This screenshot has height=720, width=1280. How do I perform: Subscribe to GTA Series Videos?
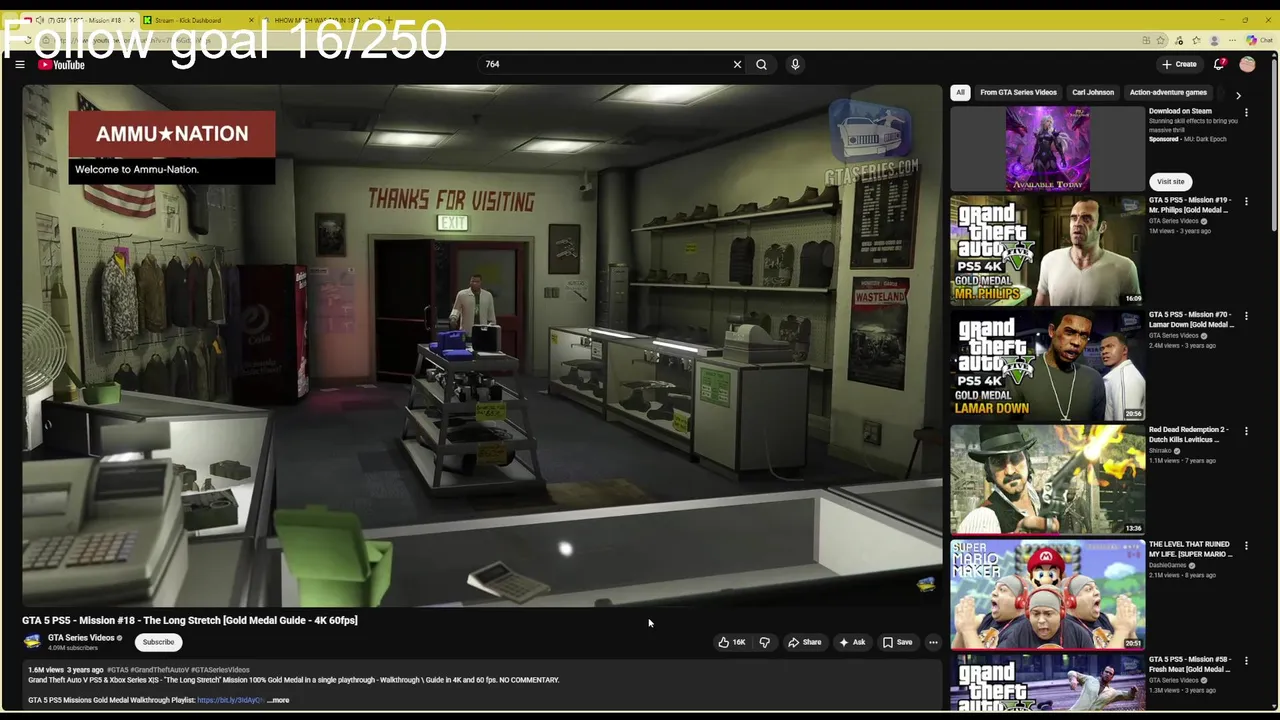[x=158, y=642]
